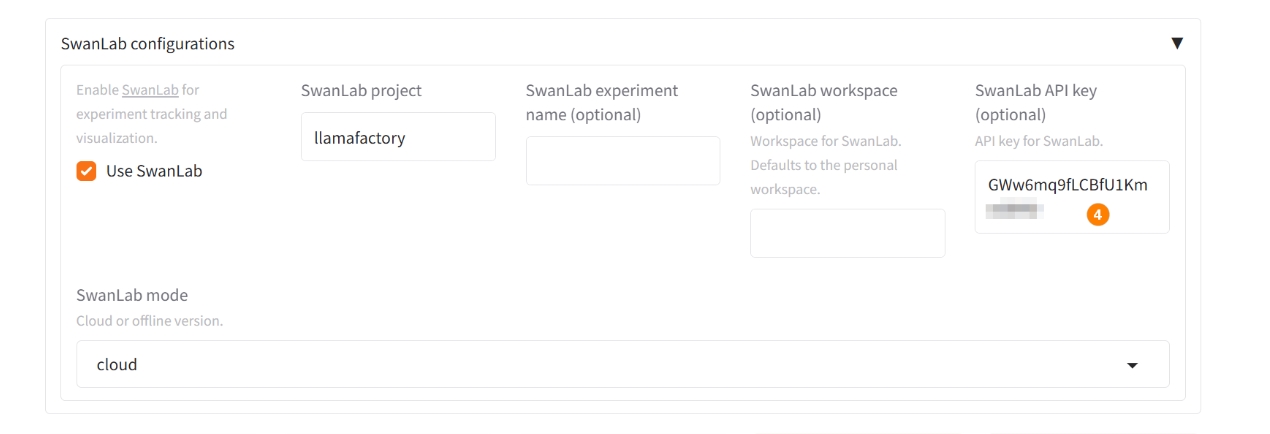1270x434 pixels.
Task: Collapse the SwanLab configurations triangle arrow
Action: (x=1177, y=43)
